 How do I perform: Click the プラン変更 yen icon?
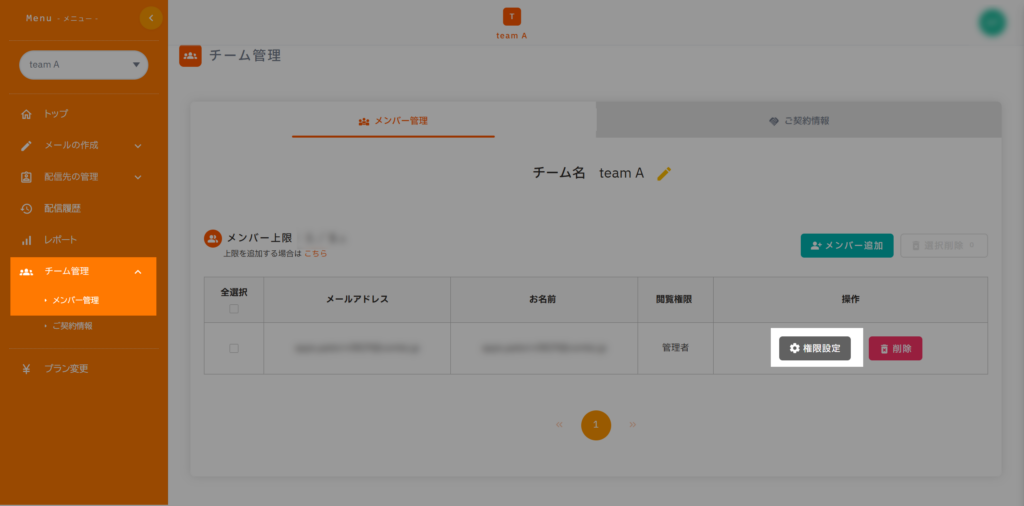tap(27, 368)
